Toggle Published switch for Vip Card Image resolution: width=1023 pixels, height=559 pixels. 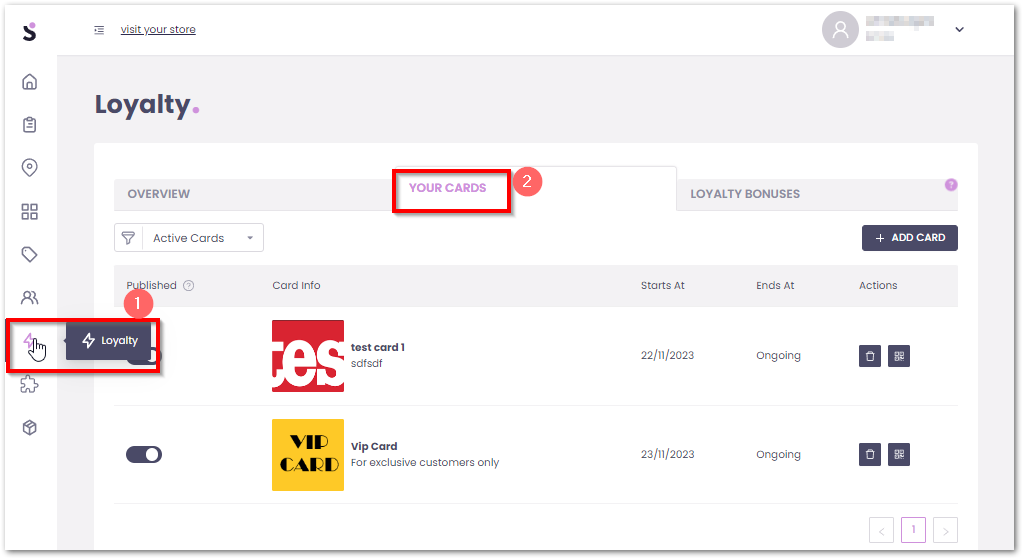point(144,455)
